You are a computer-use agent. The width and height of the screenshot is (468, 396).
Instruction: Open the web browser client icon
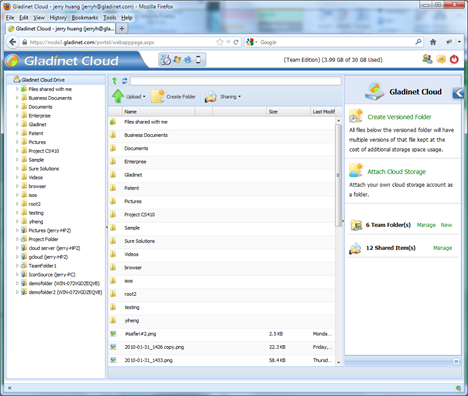point(166,60)
